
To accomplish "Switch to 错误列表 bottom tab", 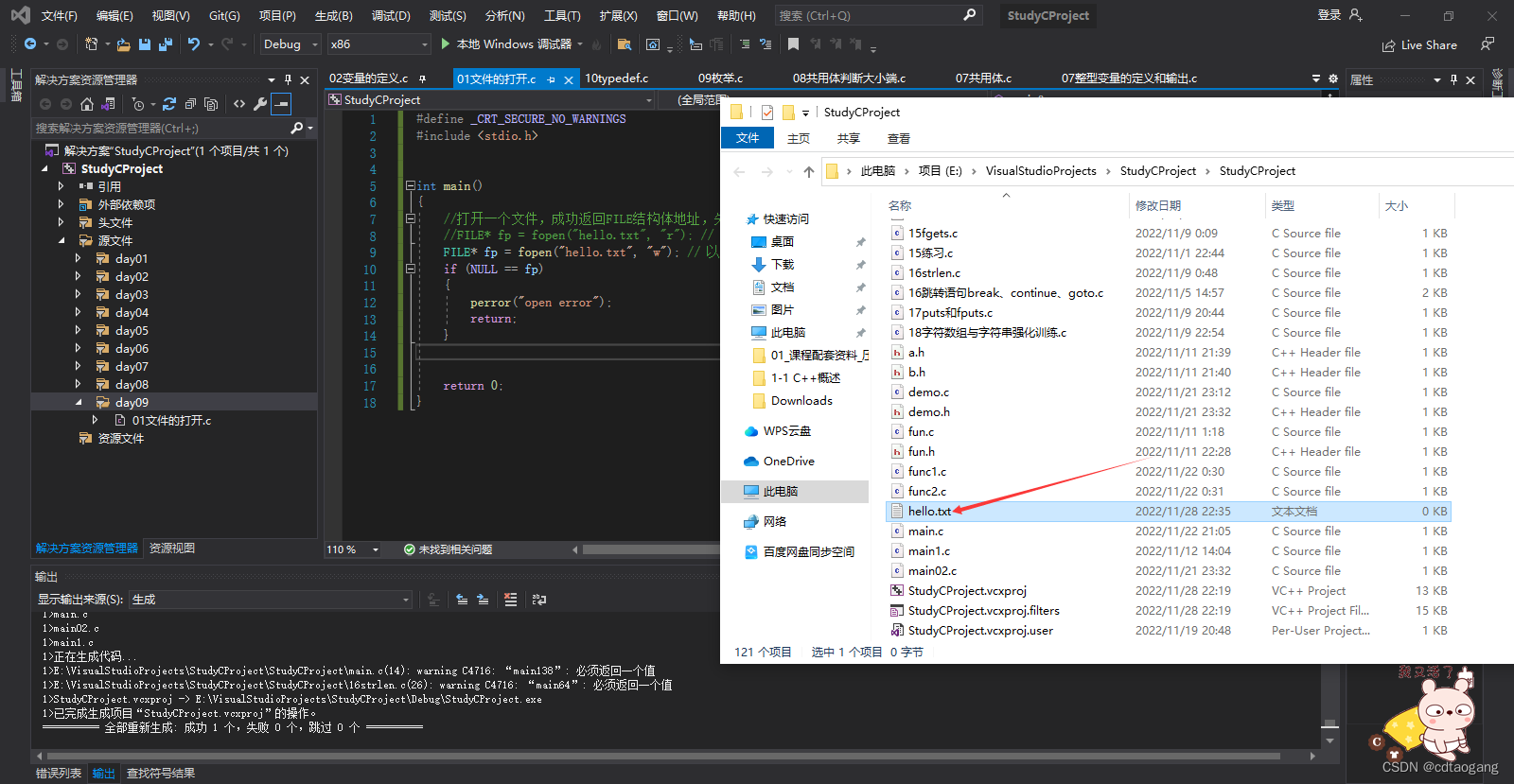I will click(x=59, y=773).
